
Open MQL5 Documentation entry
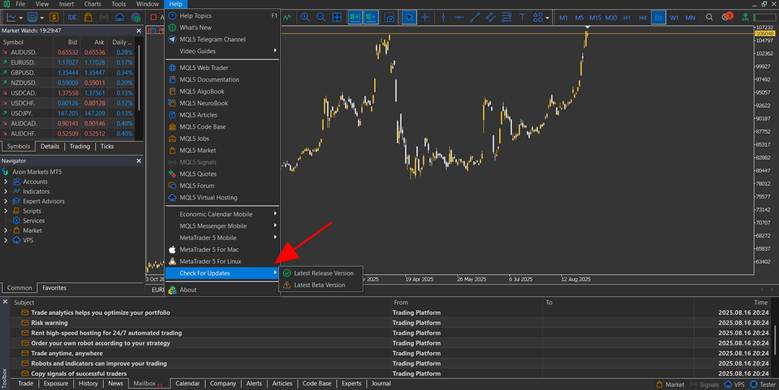tap(222, 79)
